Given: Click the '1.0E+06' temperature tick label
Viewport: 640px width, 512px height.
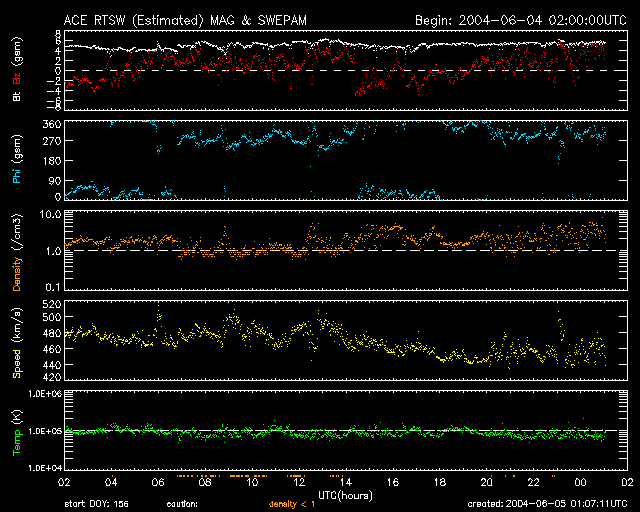Looking at the screenshot, I should tap(45, 394).
